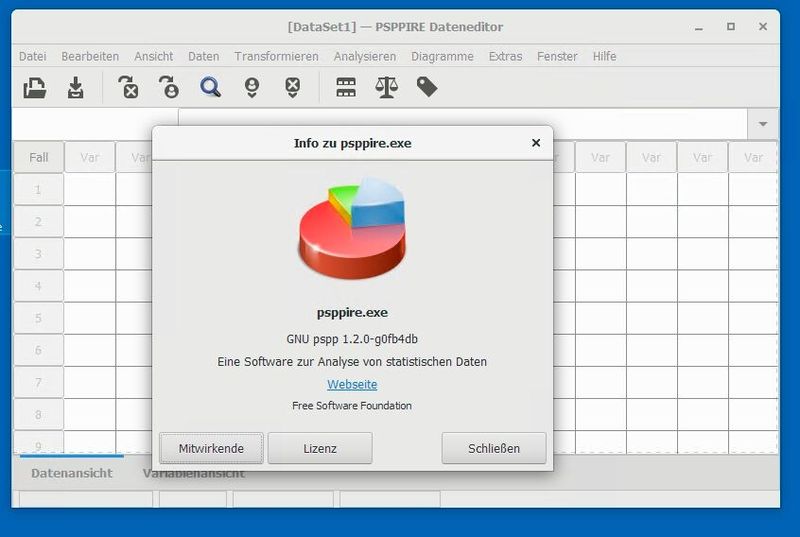
Task: Split file toolbar icon
Action: pyautogui.click(x=346, y=87)
